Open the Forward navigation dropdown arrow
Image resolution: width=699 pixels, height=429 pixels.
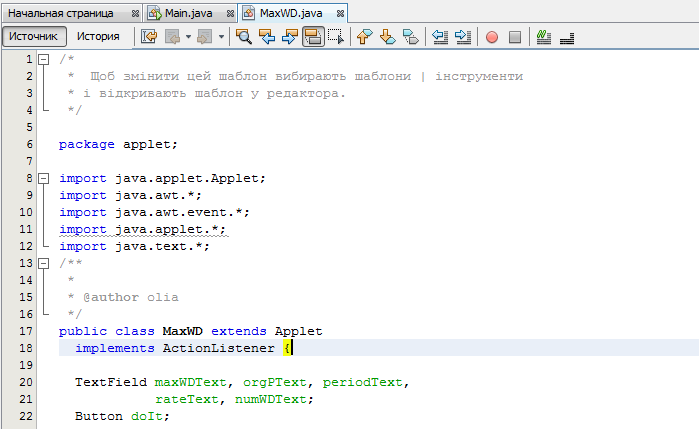point(221,37)
